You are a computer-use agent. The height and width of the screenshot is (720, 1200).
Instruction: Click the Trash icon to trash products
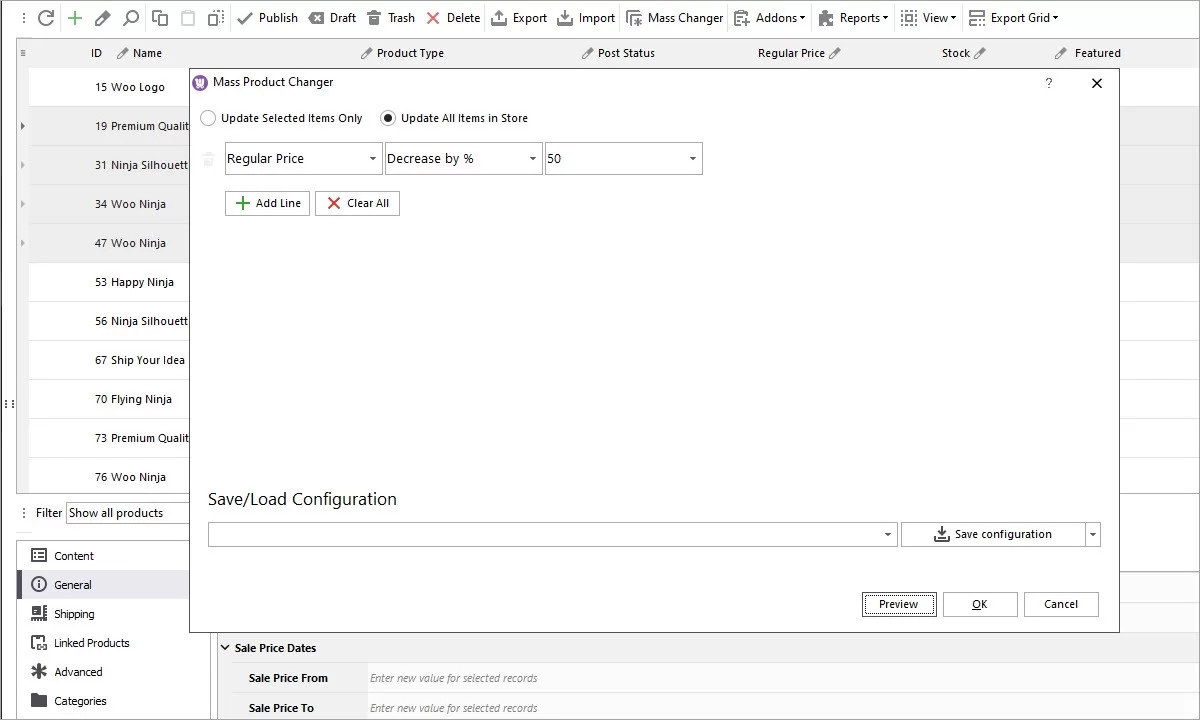(375, 17)
